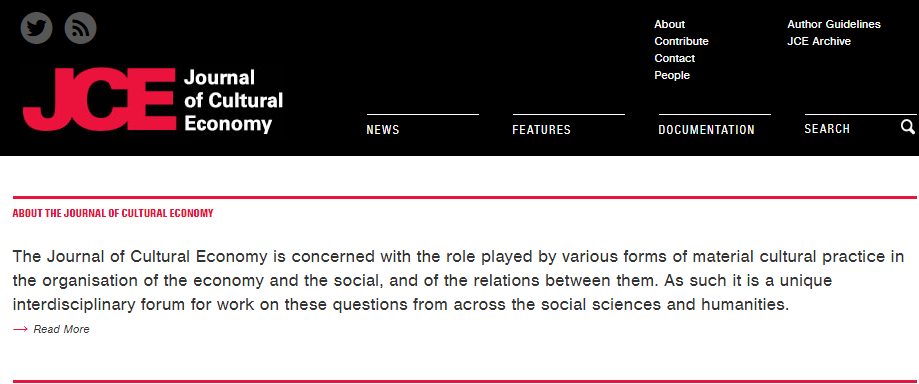The height and width of the screenshot is (384, 919).
Task: Click the Journal of Cultural Economy wordmark
Action: 233,100
